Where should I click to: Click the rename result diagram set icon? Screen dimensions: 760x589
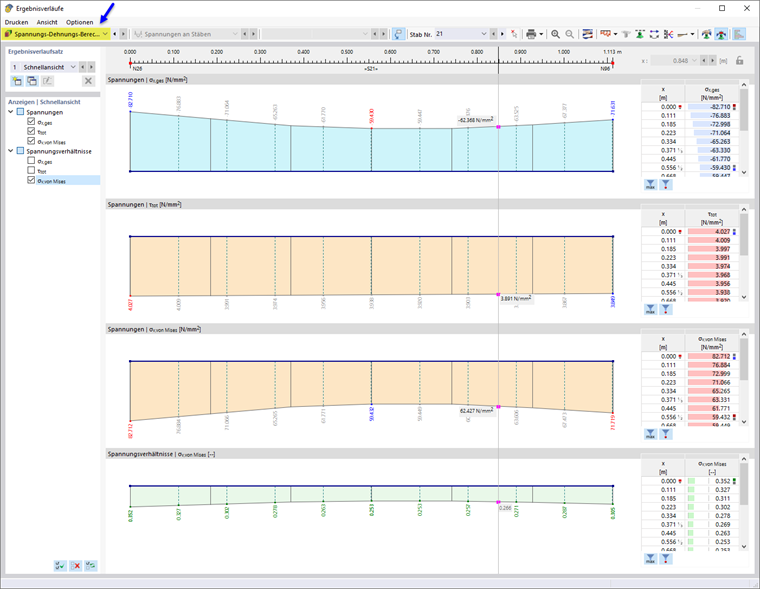point(47,81)
